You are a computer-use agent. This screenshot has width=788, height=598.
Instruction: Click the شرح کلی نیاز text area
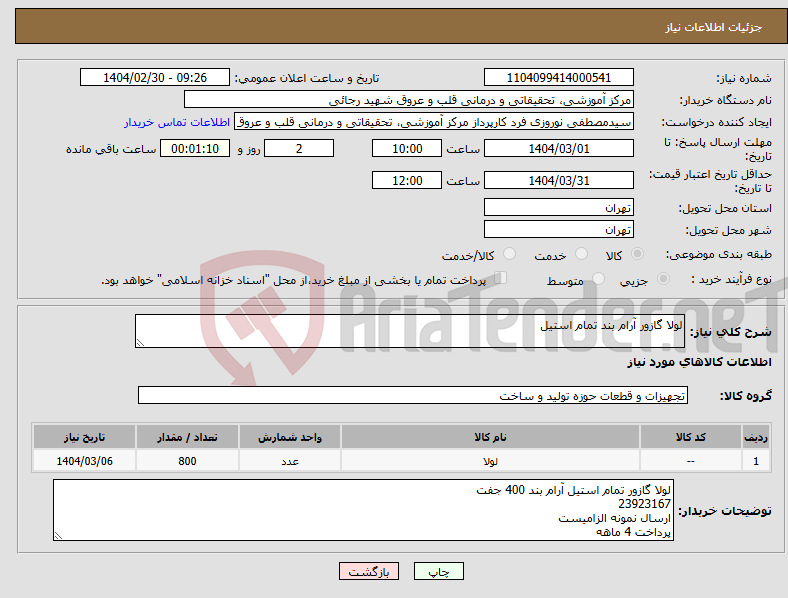point(410,331)
